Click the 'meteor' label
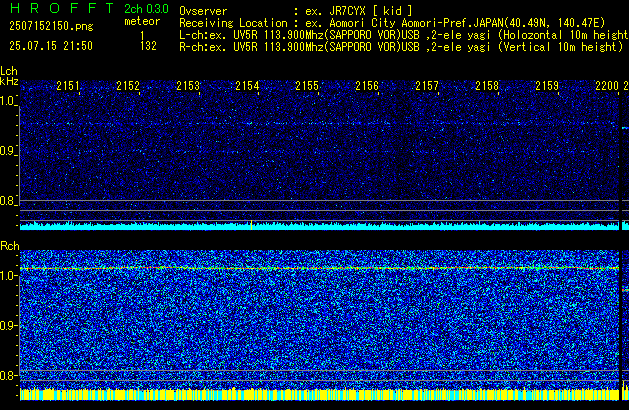629x410 pixels. click(142, 21)
